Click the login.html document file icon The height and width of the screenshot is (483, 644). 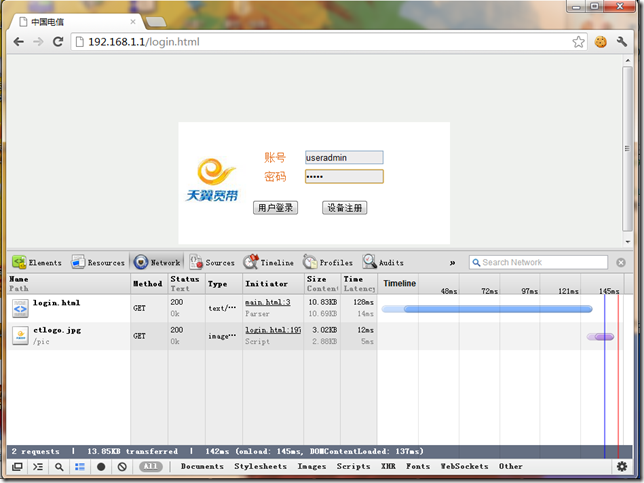point(20,308)
